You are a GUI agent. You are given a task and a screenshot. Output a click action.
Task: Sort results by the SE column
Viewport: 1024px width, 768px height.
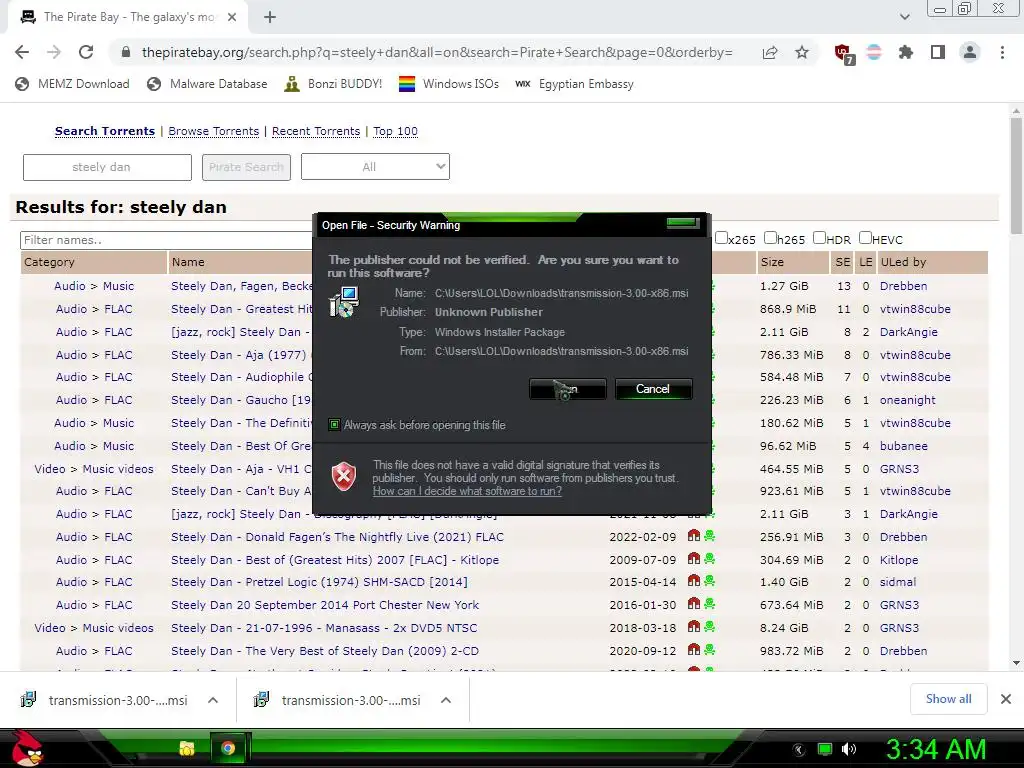pos(842,263)
